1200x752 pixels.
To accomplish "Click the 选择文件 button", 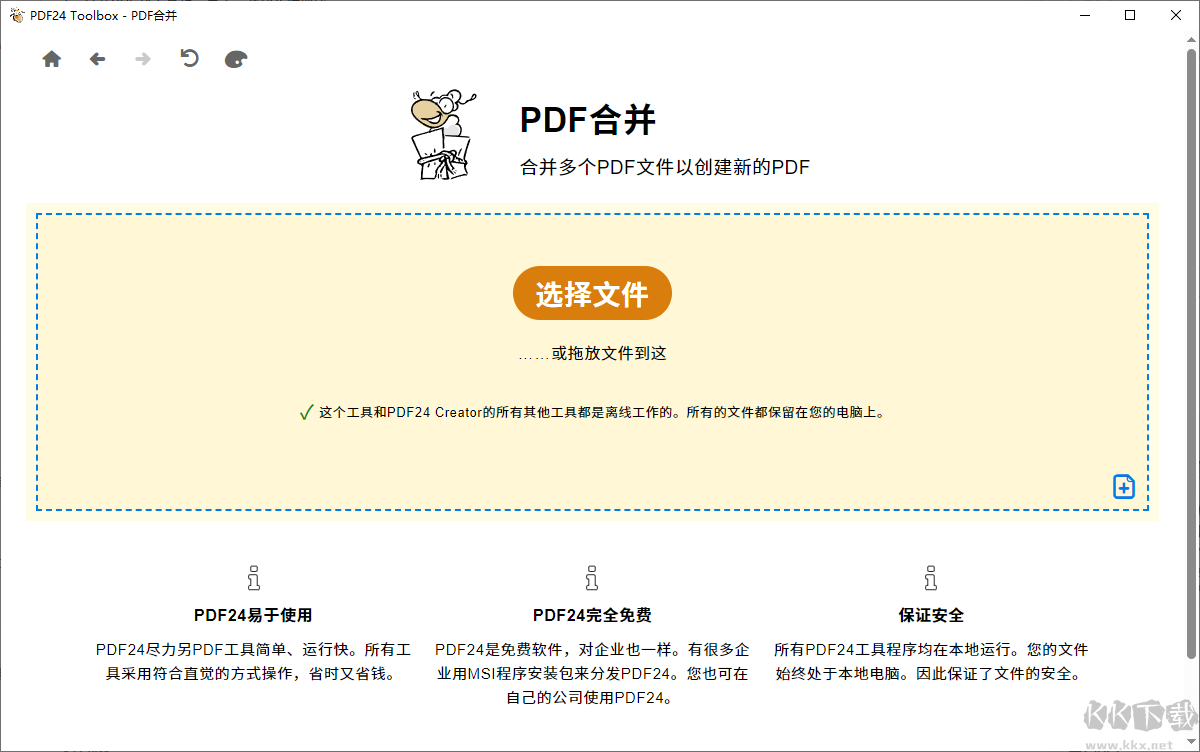I will click(x=592, y=293).
